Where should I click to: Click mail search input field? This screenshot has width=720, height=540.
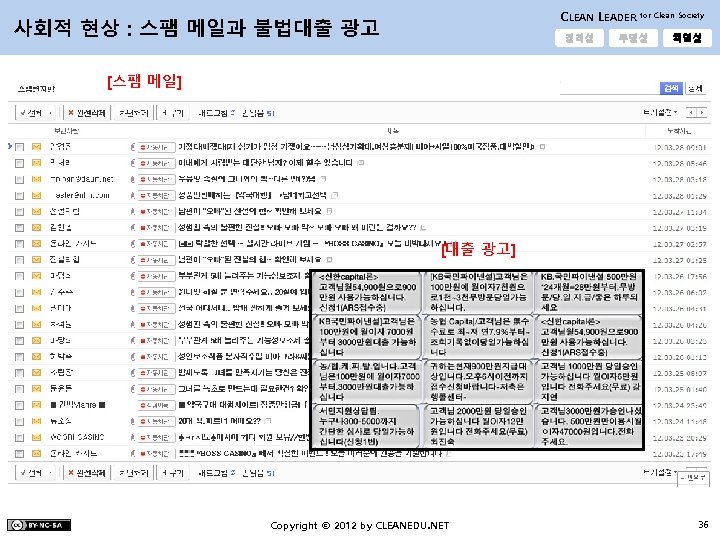click(609, 88)
